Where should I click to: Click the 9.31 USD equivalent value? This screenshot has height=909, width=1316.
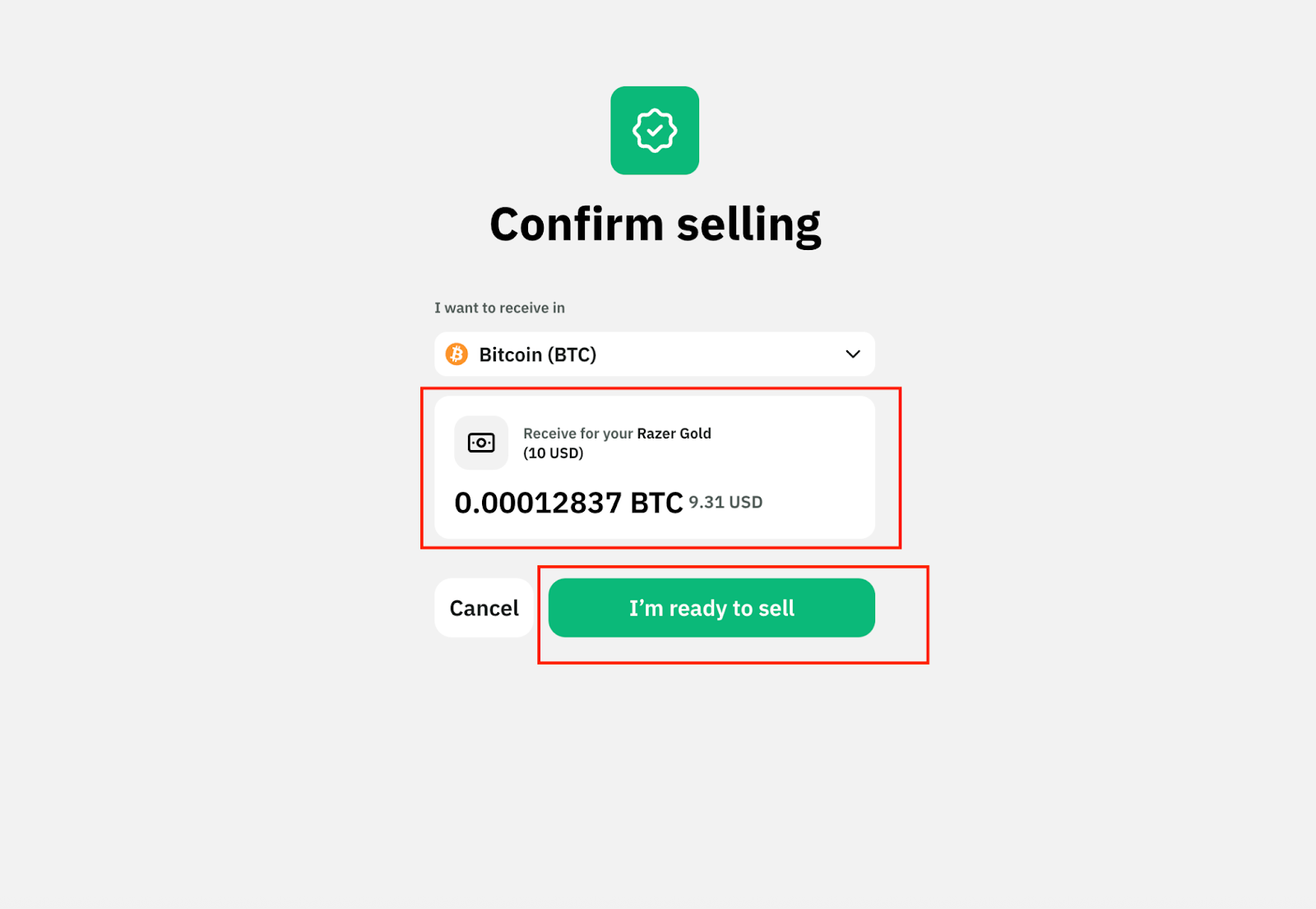[725, 503]
